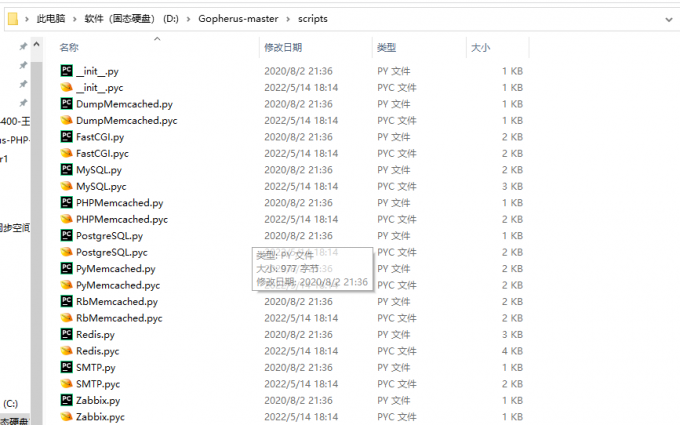Open address bar history dropdown
This screenshot has width=680, height=425.
point(668,20)
